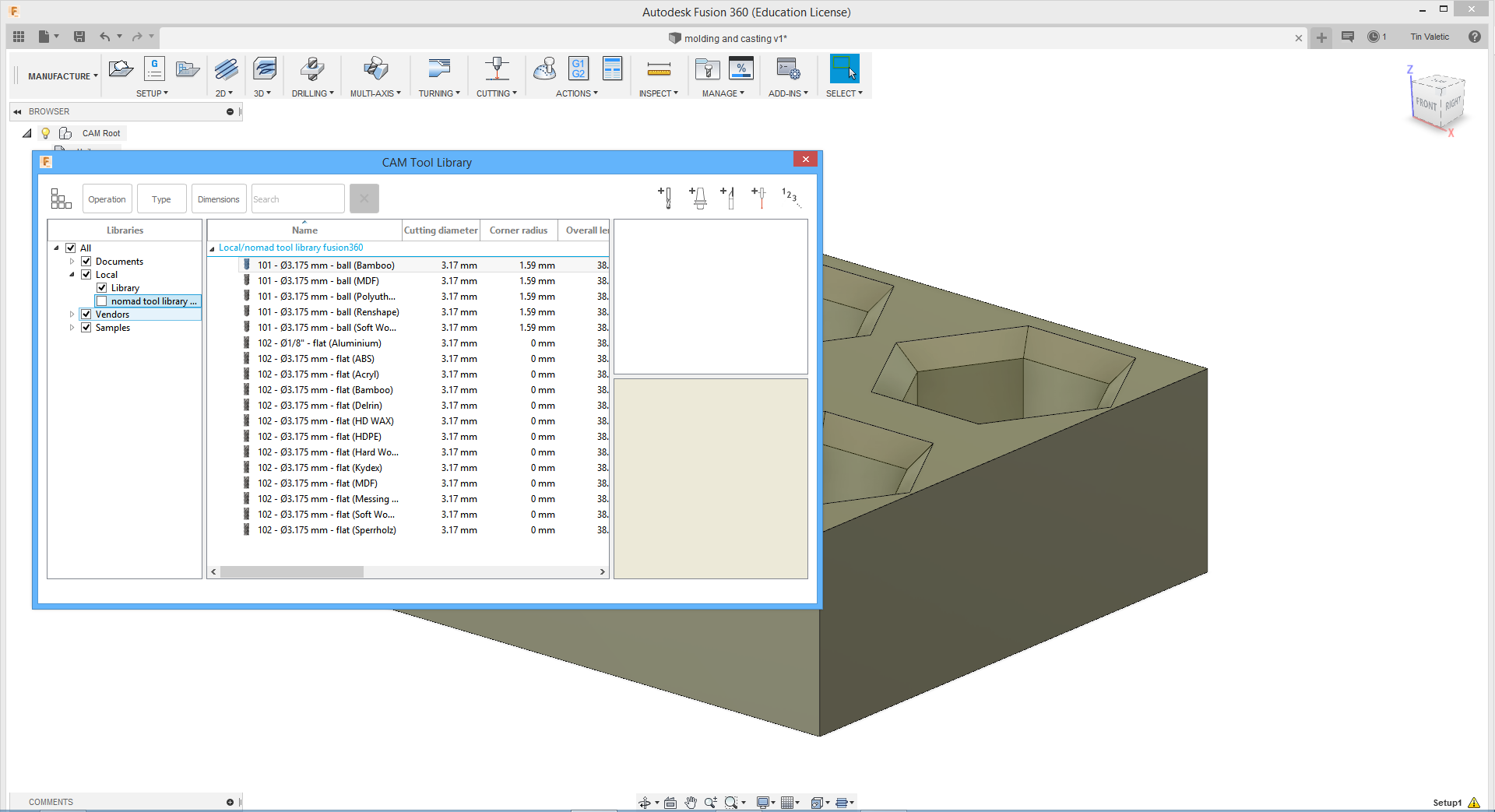This screenshot has width=1495, height=812.
Task: Click the Drilling tool icon
Action: click(x=312, y=69)
